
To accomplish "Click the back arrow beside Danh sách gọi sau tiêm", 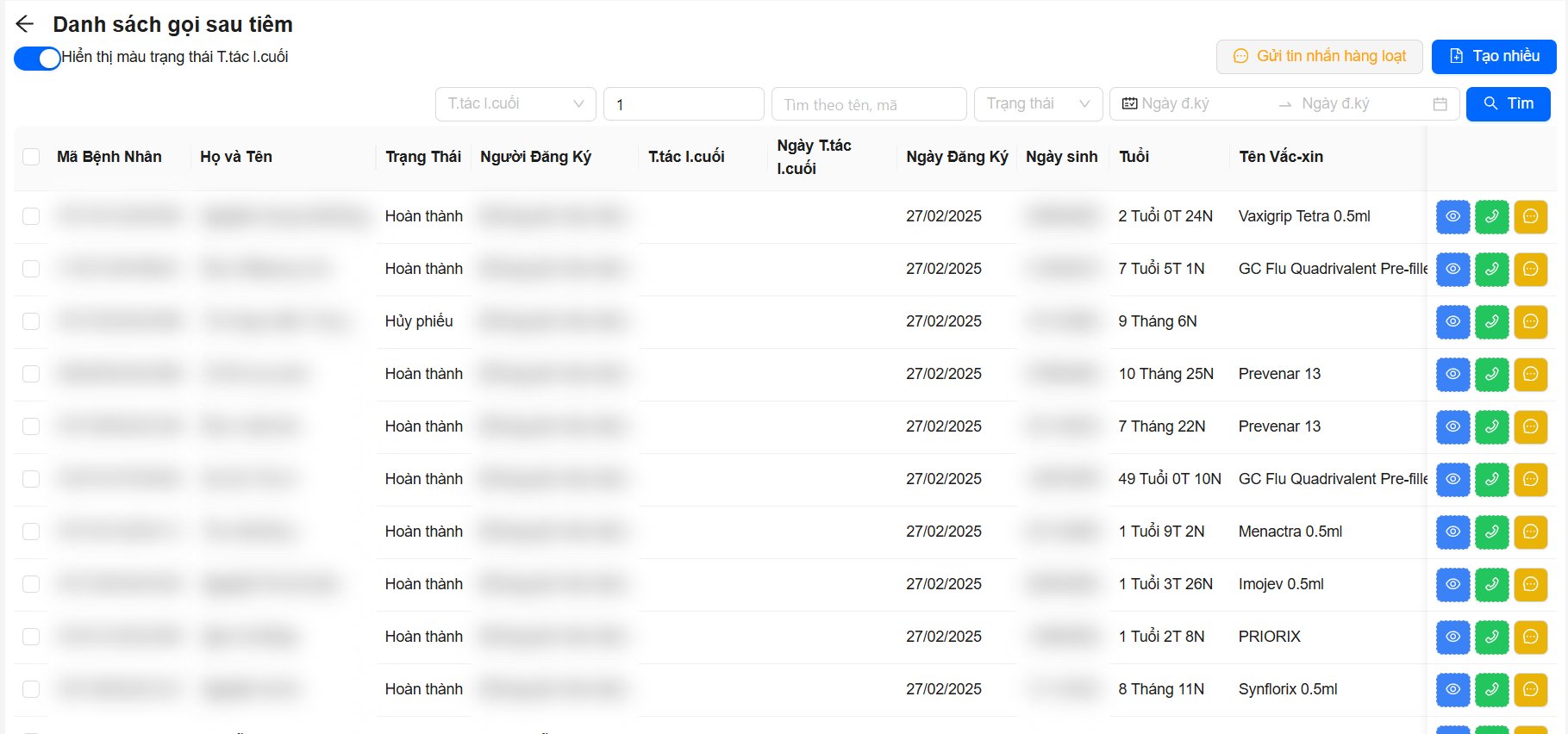I will coord(24,24).
